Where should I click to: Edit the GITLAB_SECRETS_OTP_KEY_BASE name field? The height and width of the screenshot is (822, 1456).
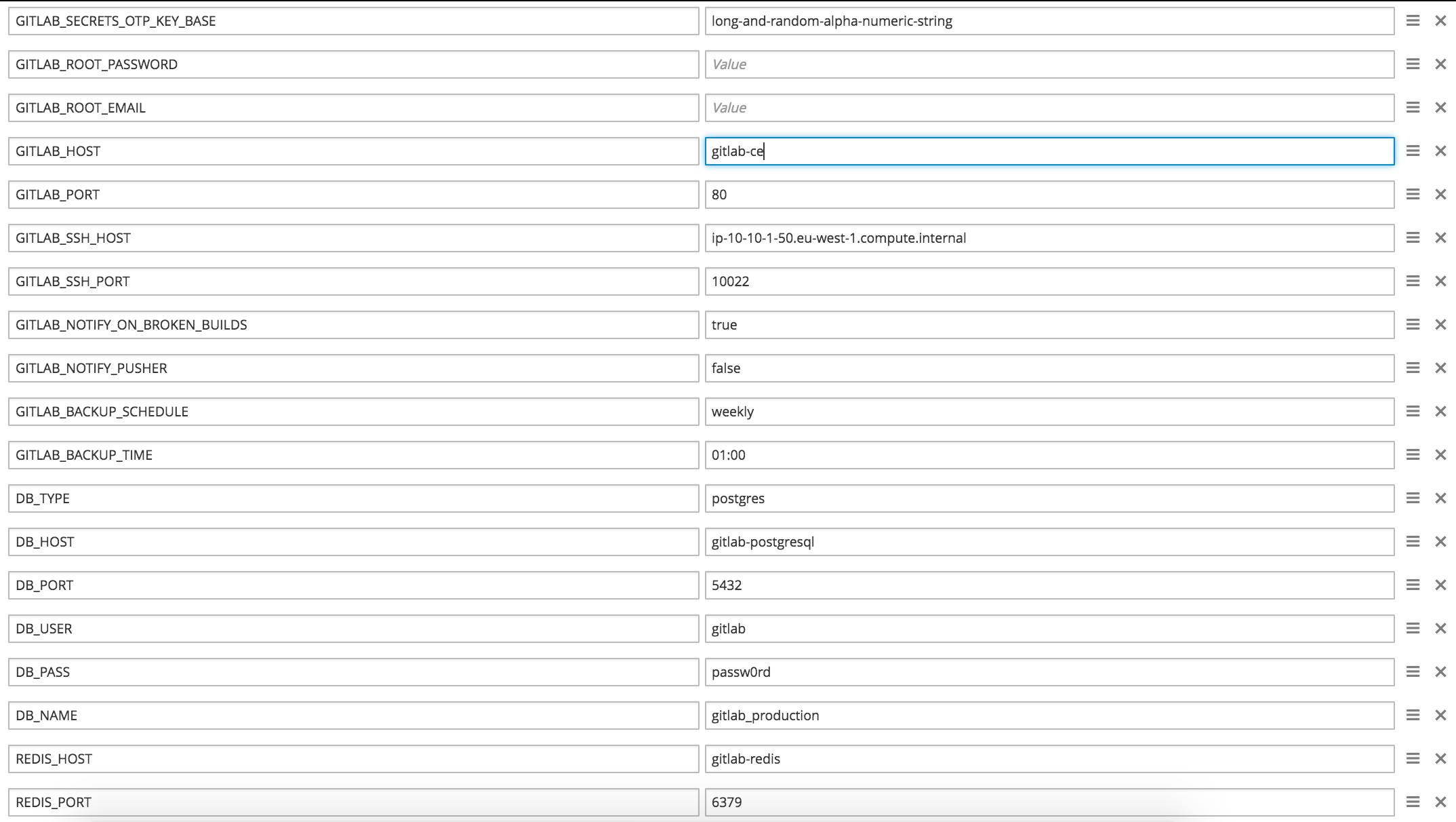point(353,21)
